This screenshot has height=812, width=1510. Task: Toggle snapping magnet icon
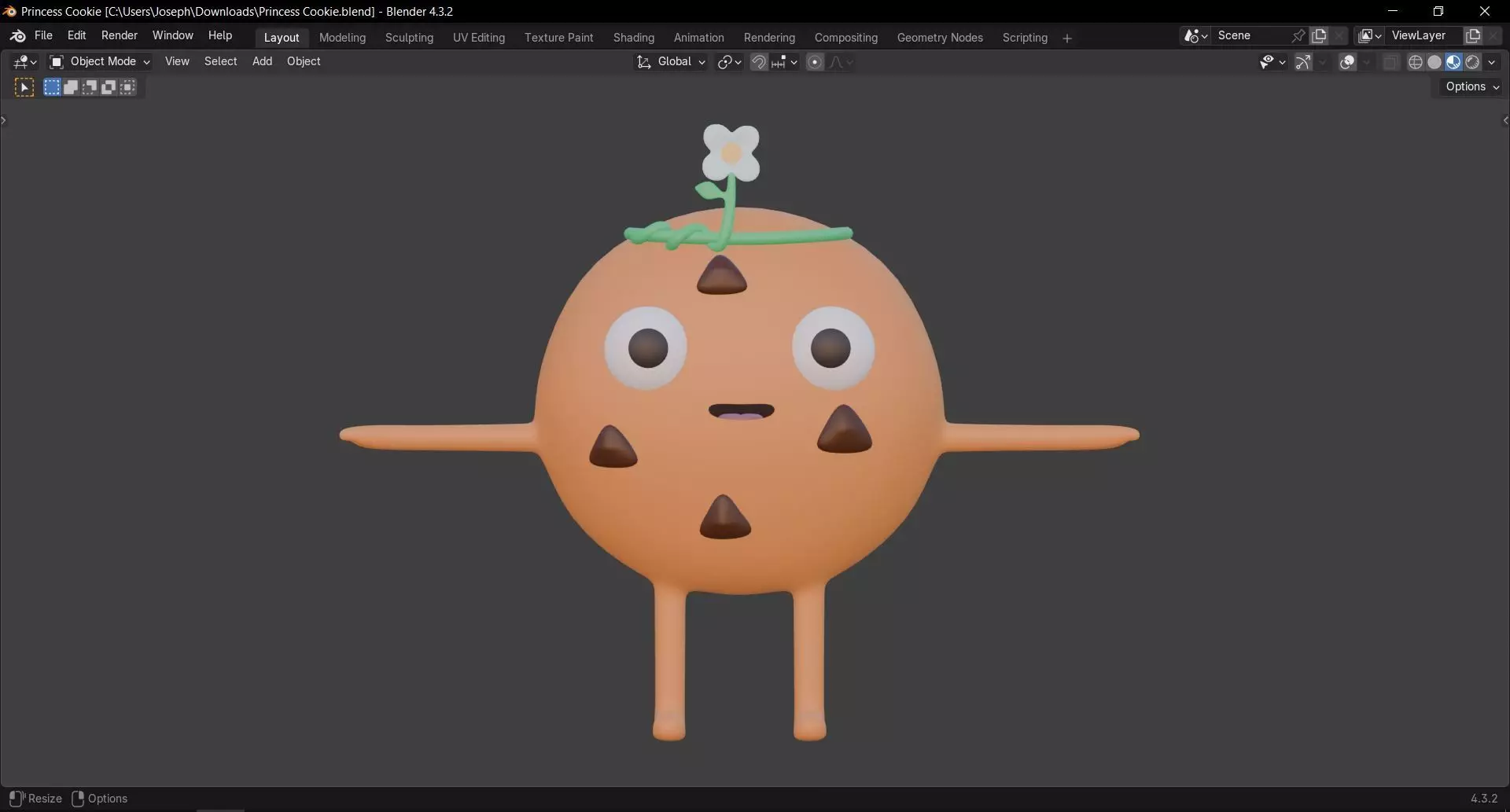click(x=758, y=62)
